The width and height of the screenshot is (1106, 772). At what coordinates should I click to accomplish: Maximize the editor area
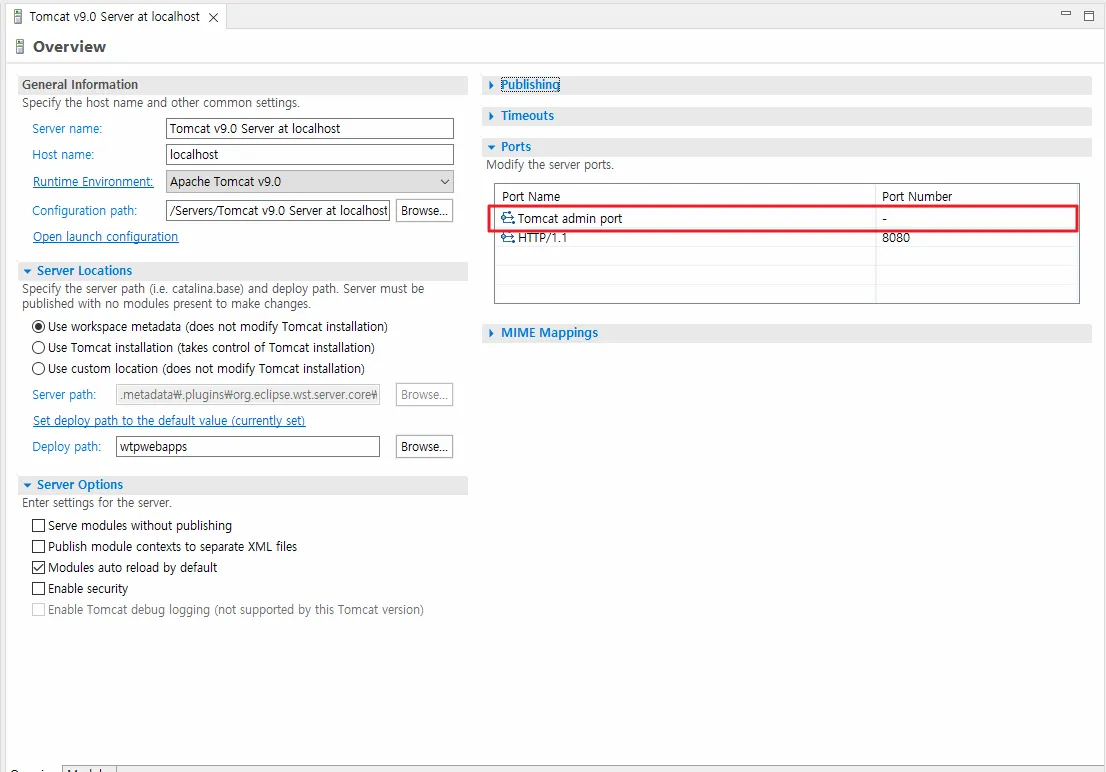point(1088,16)
